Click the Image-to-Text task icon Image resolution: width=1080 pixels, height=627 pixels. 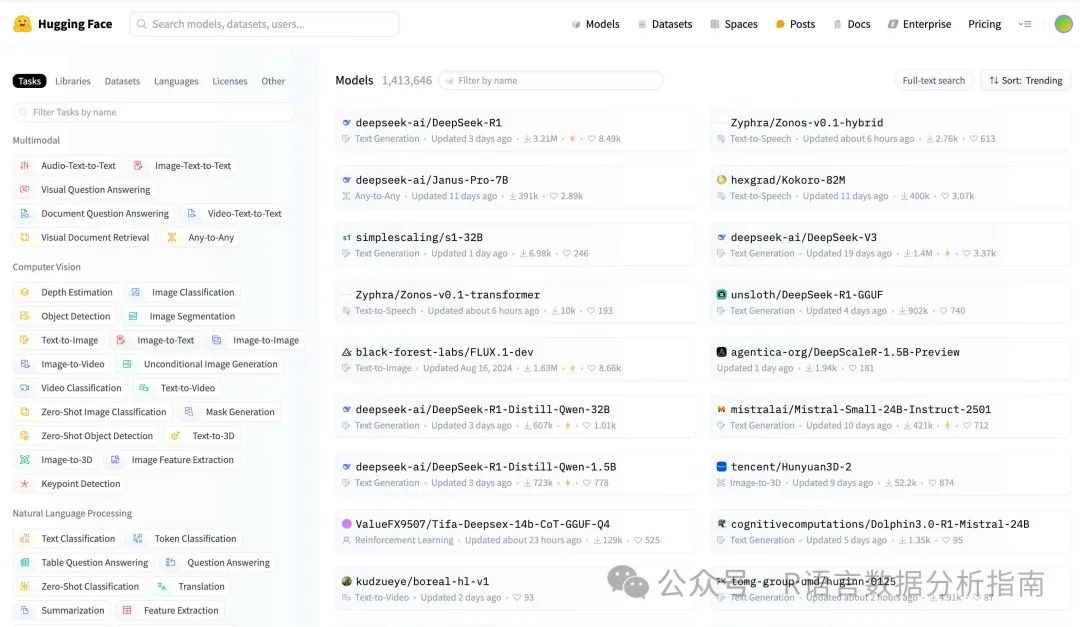pyautogui.click(x=121, y=340)
